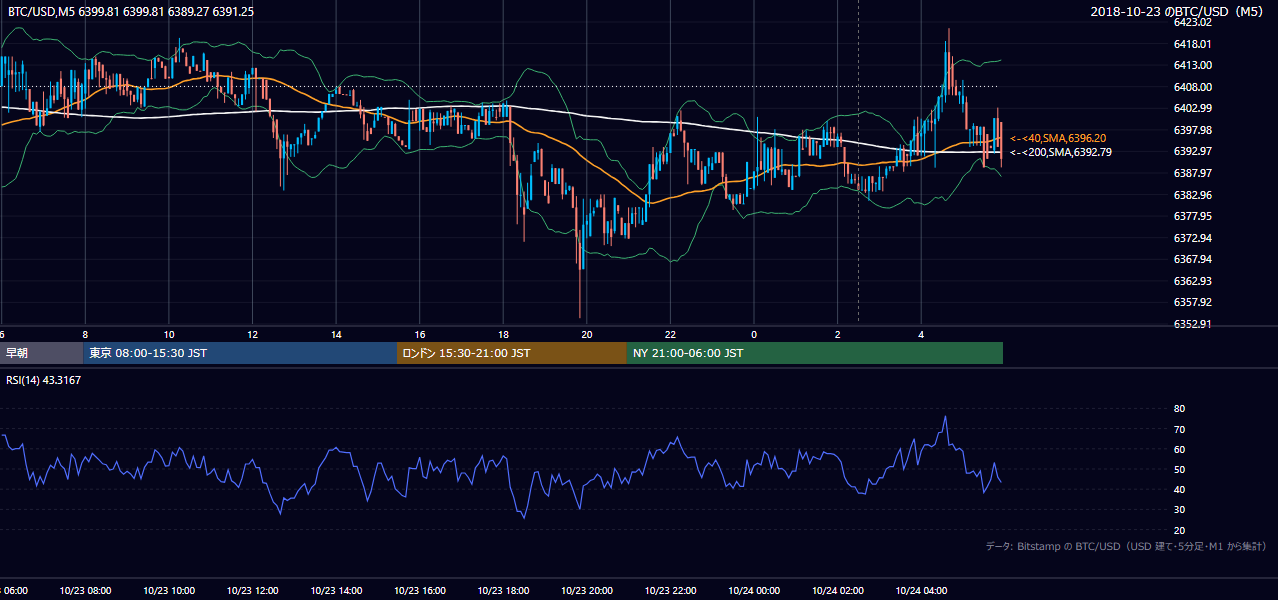Click price axis value 6372.94
This screenshot has height=600, width=1278.
pyautogui.click(x=1193, y=238)
